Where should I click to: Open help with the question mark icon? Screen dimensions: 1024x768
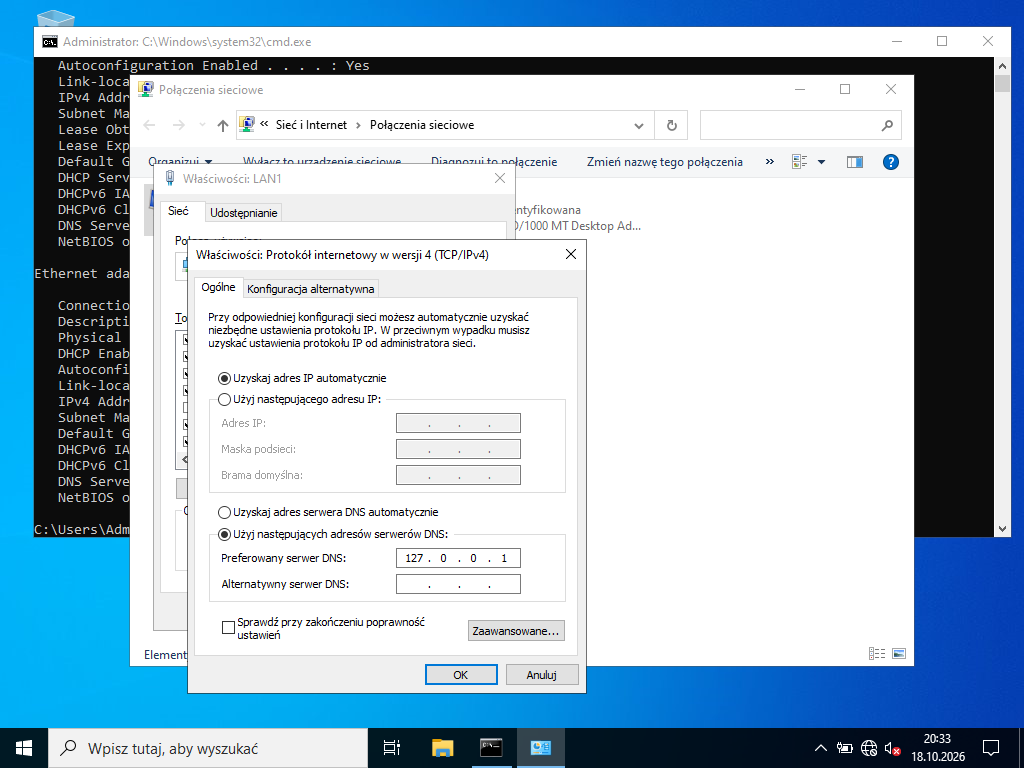(x=891, y=162)
